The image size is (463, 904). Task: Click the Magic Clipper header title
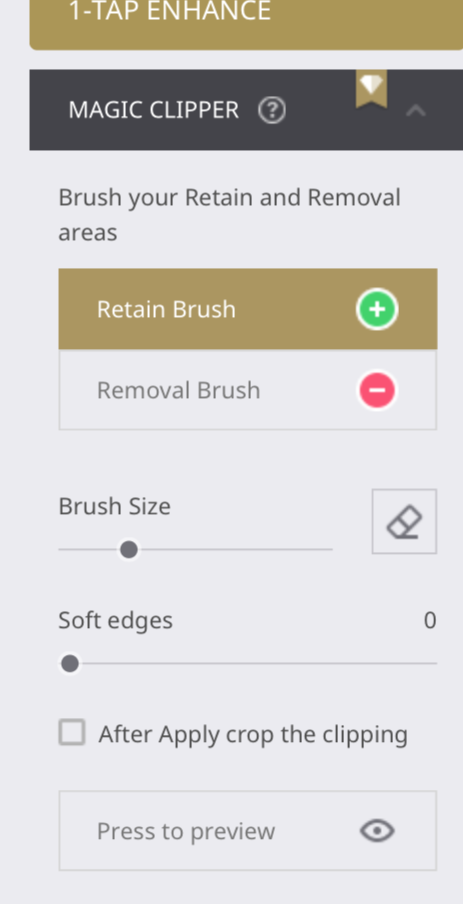click(153, 110)
